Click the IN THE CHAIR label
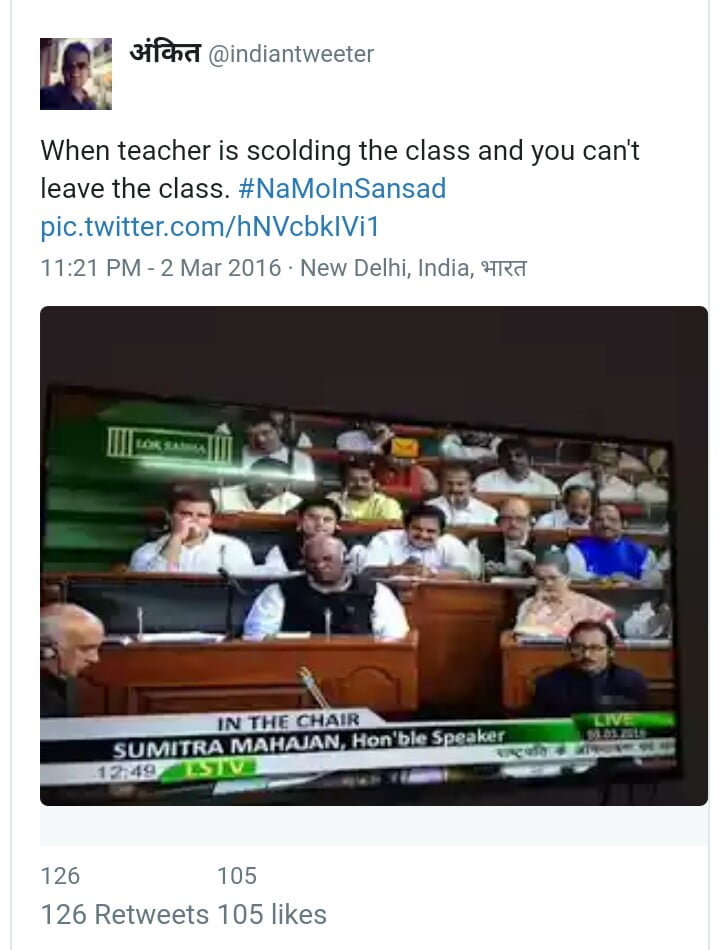This screenshot has width=720, height=950. pos(288,722)
